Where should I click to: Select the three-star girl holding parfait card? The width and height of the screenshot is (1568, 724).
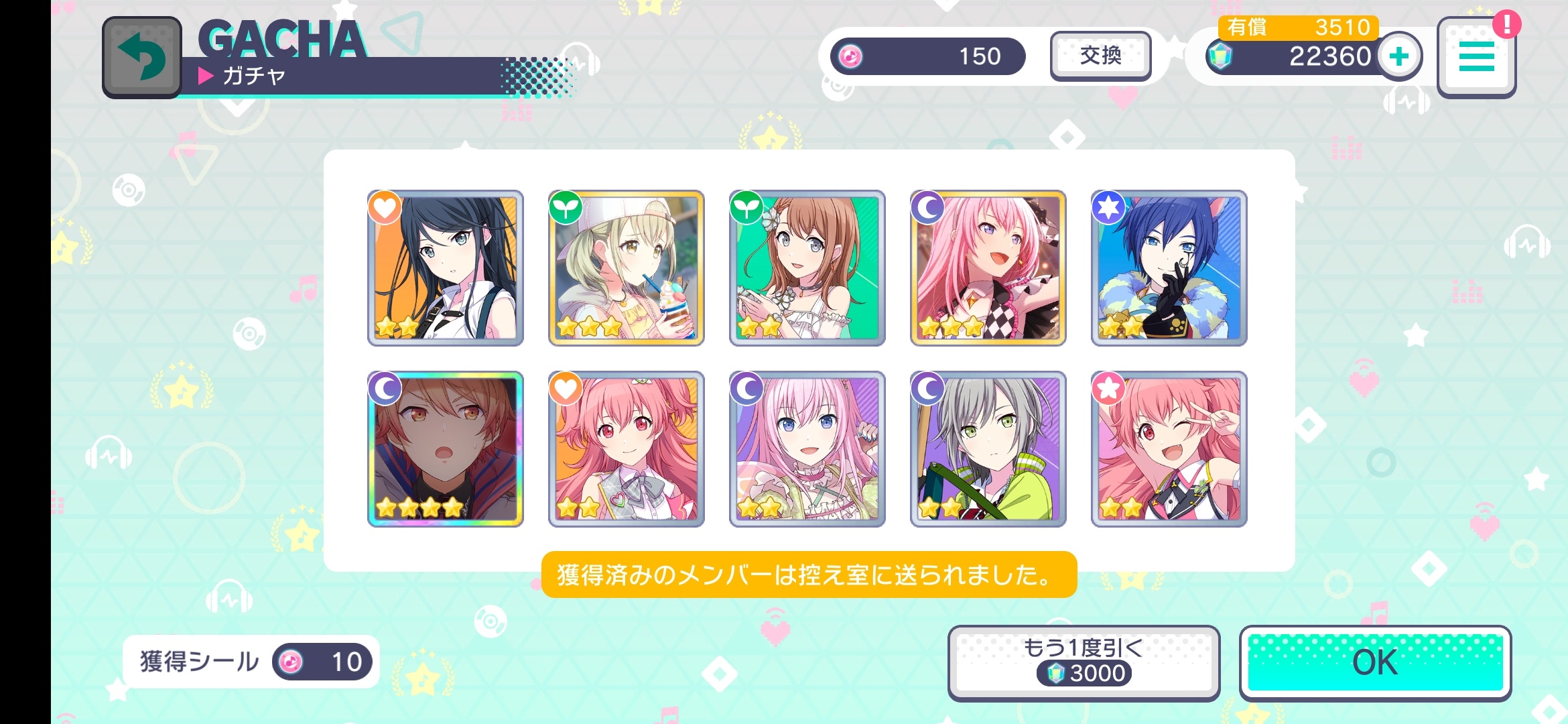pyautogui.click(x=626, y=268)
